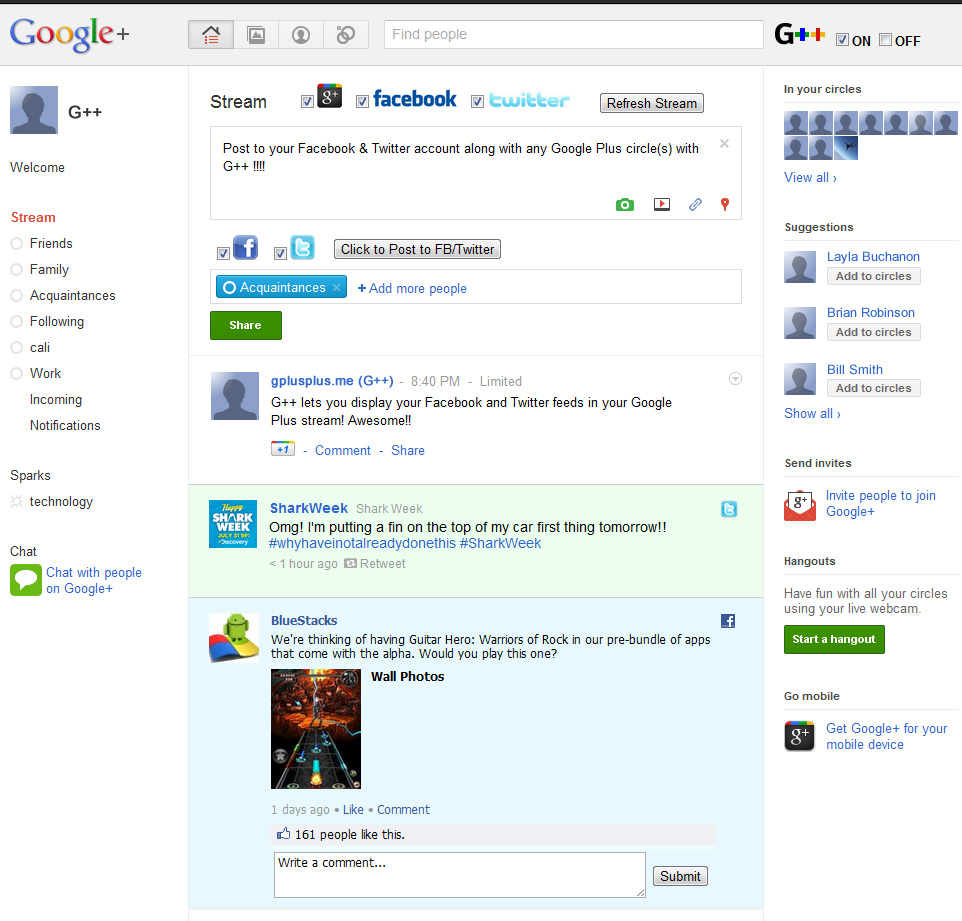The width and height of the screenshot is (962, 921).
Task: Open the Home stream icon
Action: 211,34
